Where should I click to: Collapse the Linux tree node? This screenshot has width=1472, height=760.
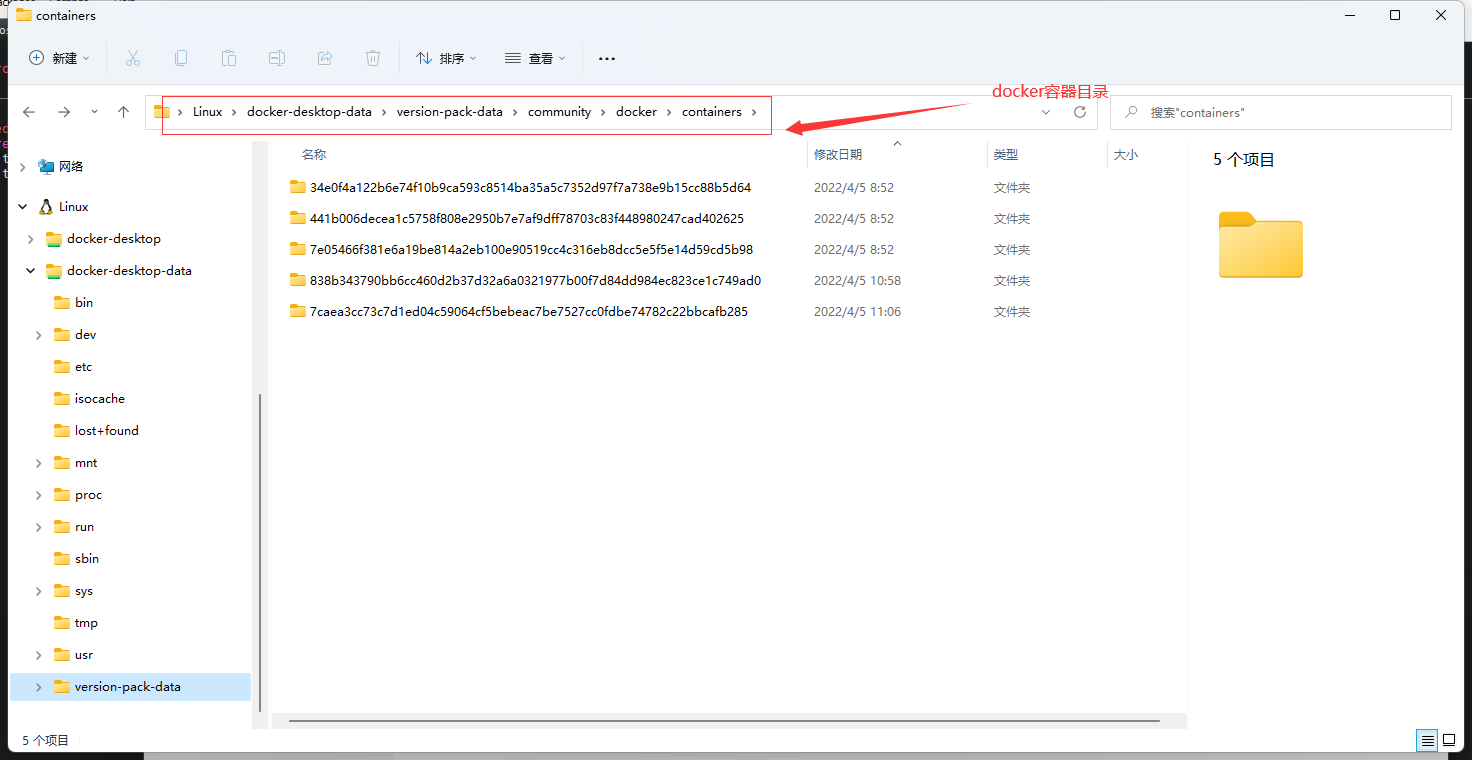point(23,207)
